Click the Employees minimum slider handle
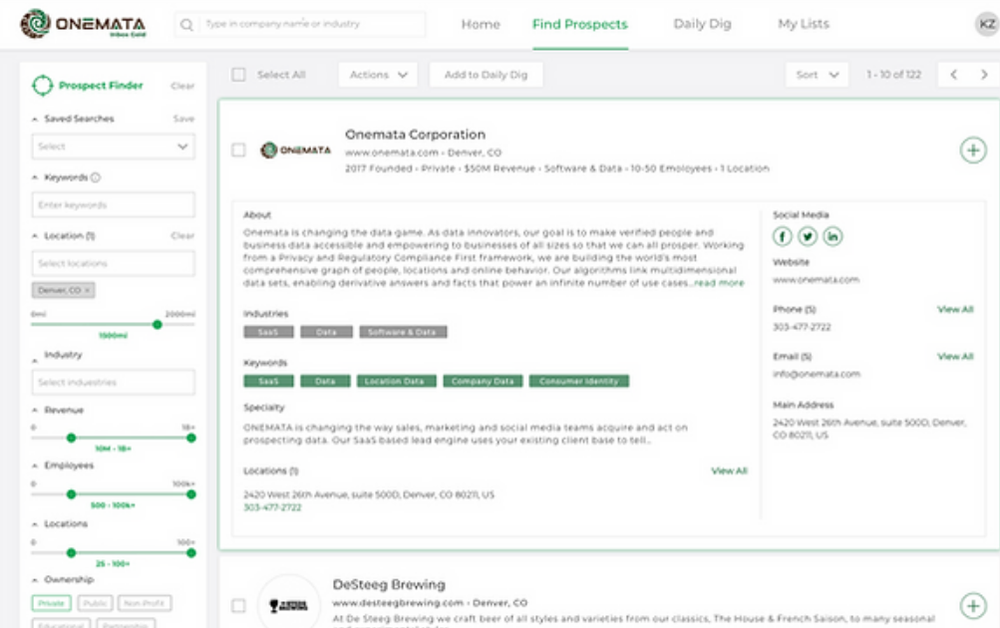 71,494
